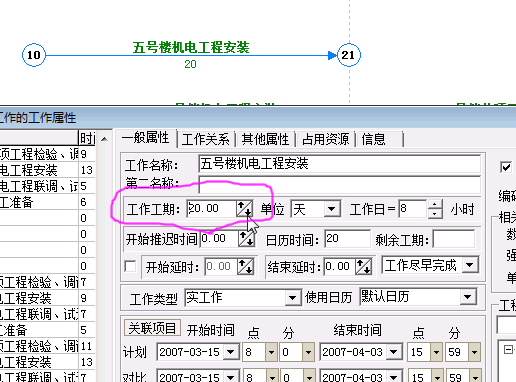Click the 开始推迟时间 value field

(x=219, y=239)
